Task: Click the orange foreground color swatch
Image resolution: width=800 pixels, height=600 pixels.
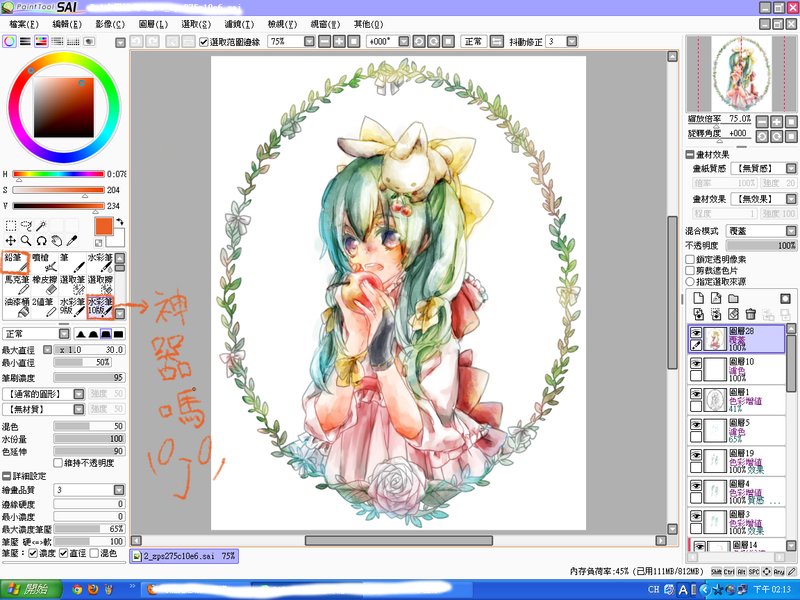Action: [x=104, y=227]
